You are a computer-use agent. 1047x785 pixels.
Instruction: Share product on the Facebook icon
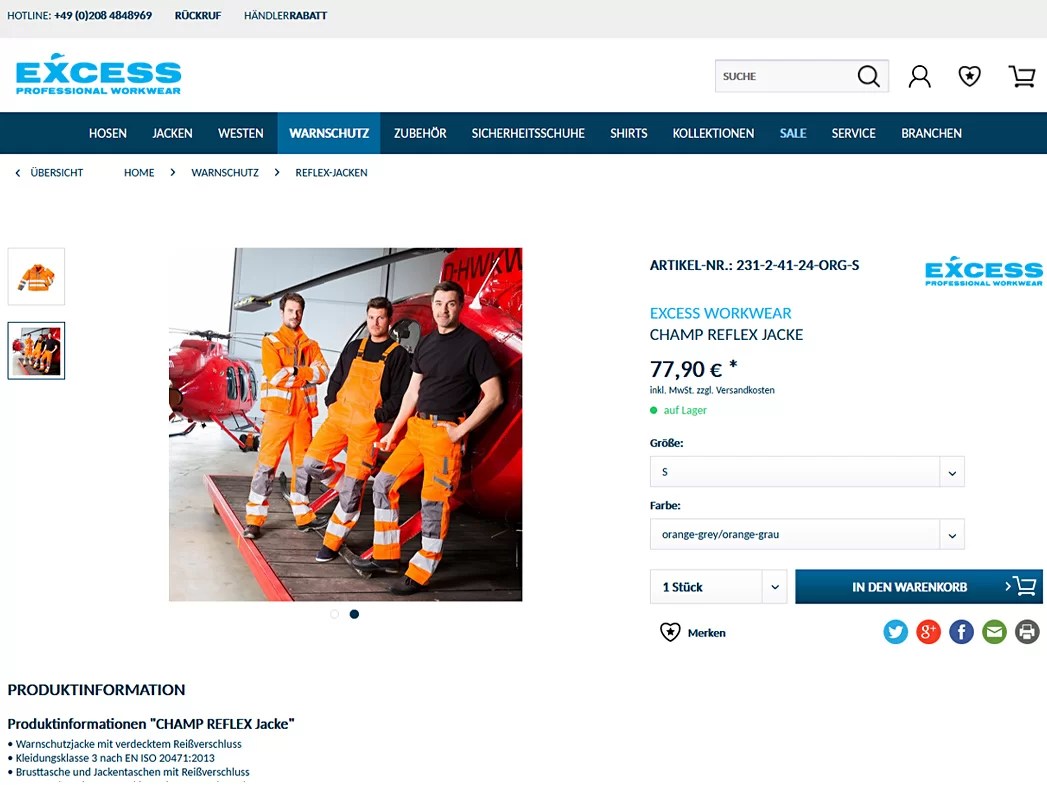point(961,632)
